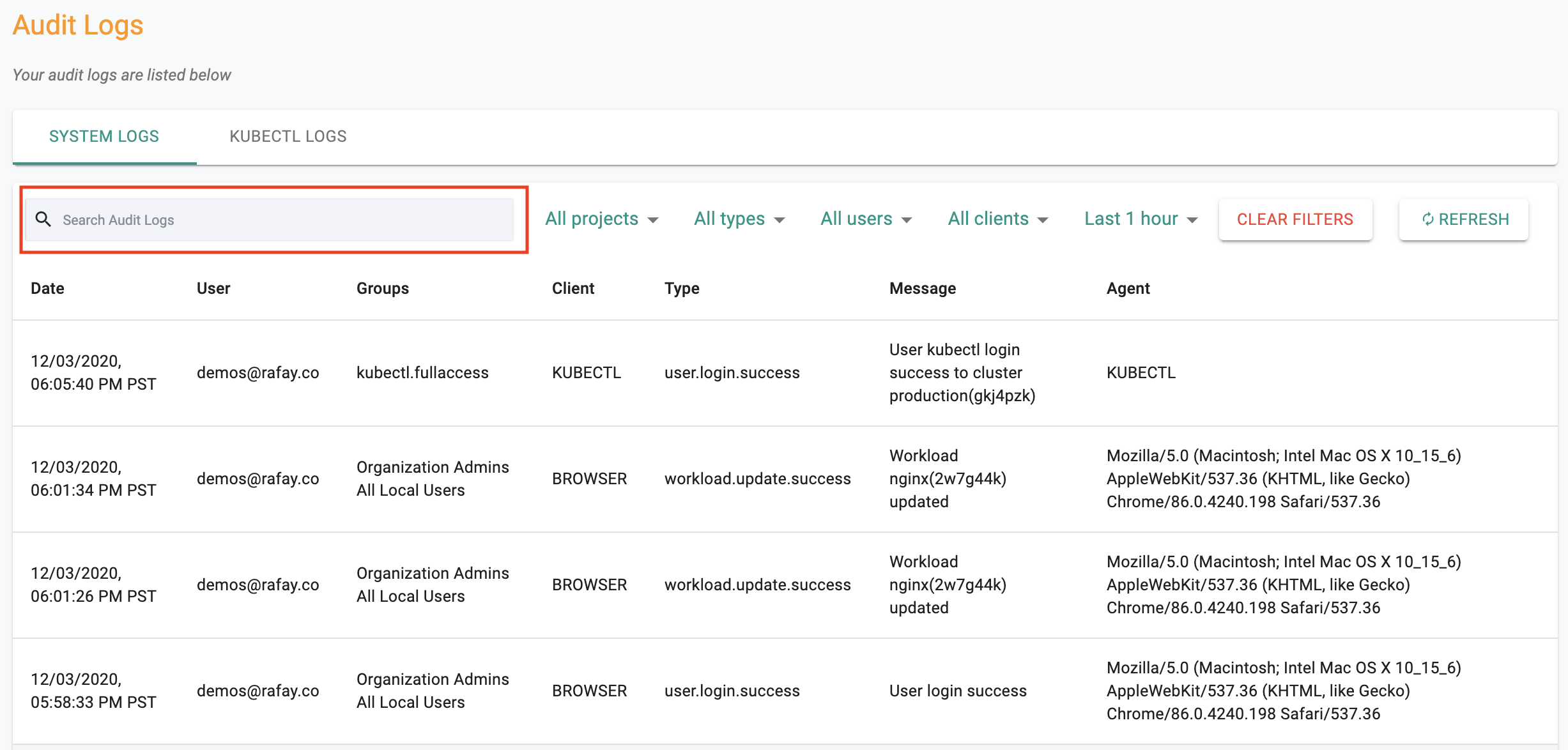The image size is (1568, 750).
Task: Click demos@rafay.co in the 06:01:26 row
Action: click(x=258, y=585)
